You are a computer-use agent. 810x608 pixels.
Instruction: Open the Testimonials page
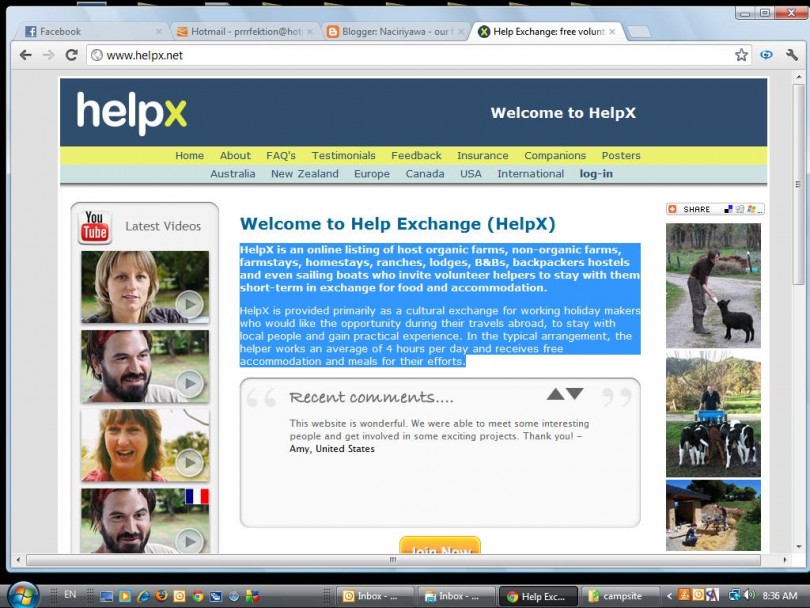[344, 155]
